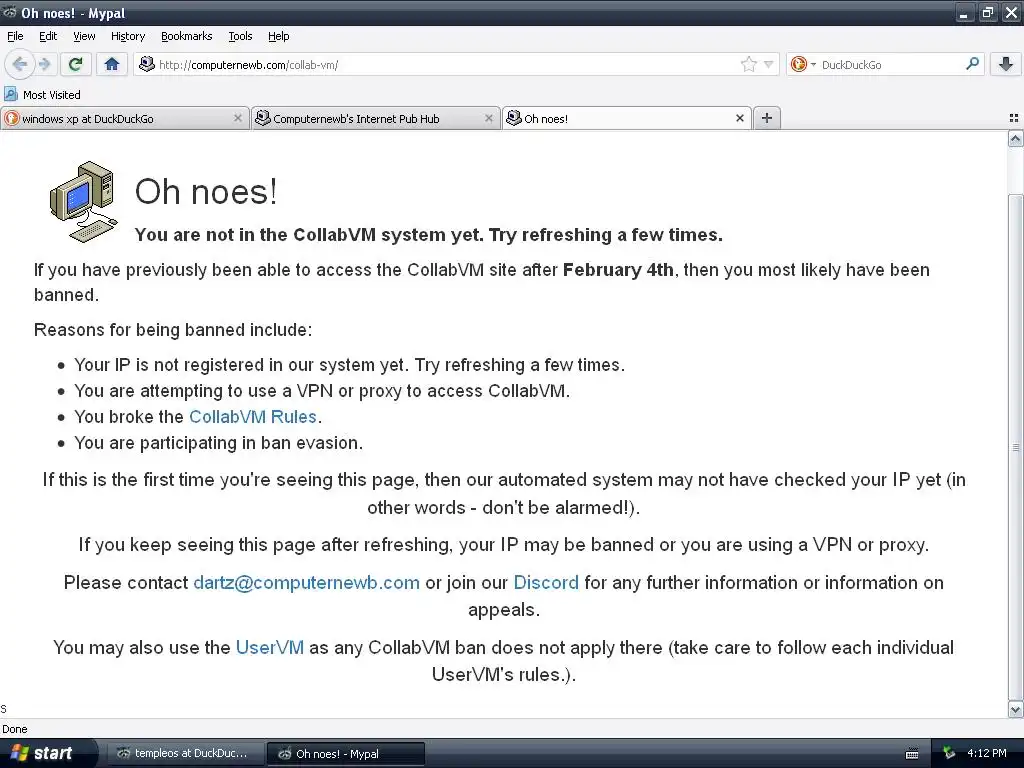Open the UserVM link
This screenshot has height=768, width=1024.
[x=270, y=647]
